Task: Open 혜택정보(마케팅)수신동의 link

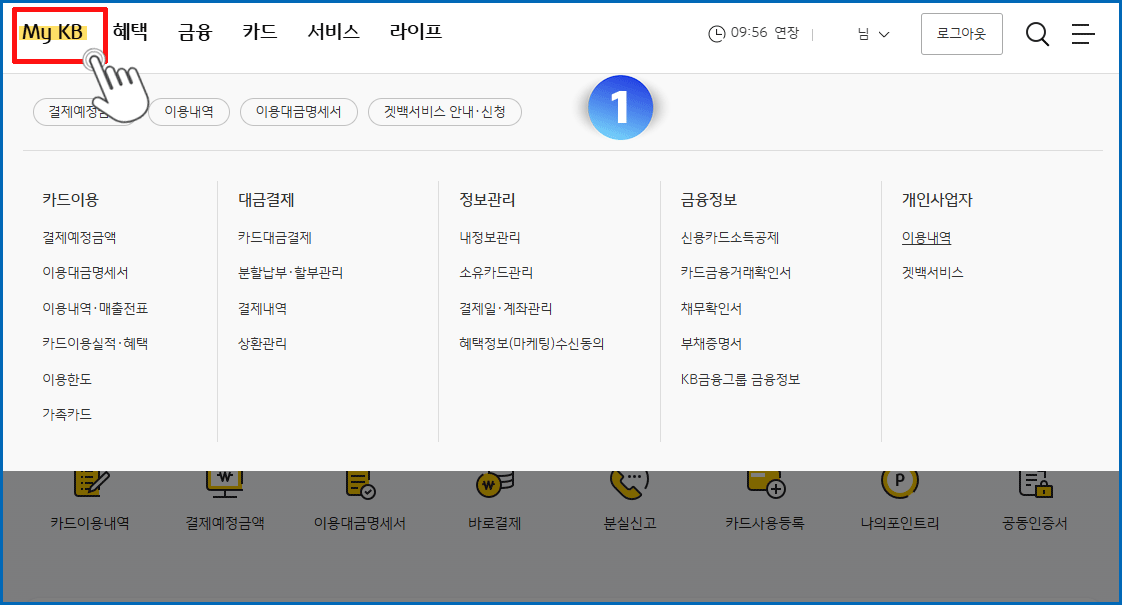Action: coord(532,344)
